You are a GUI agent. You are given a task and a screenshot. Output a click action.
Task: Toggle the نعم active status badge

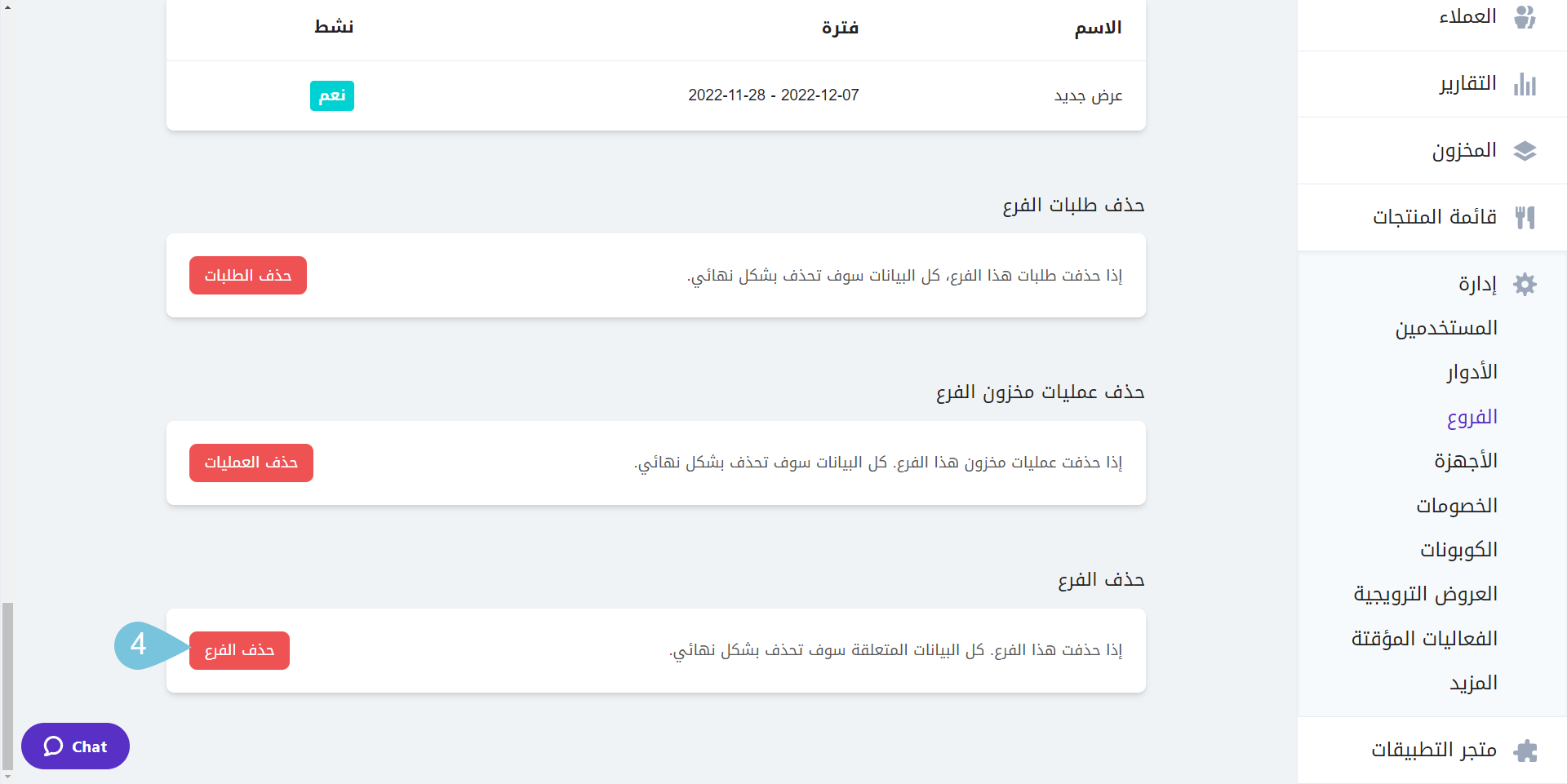pyautogui.click(x=331, y=95)
